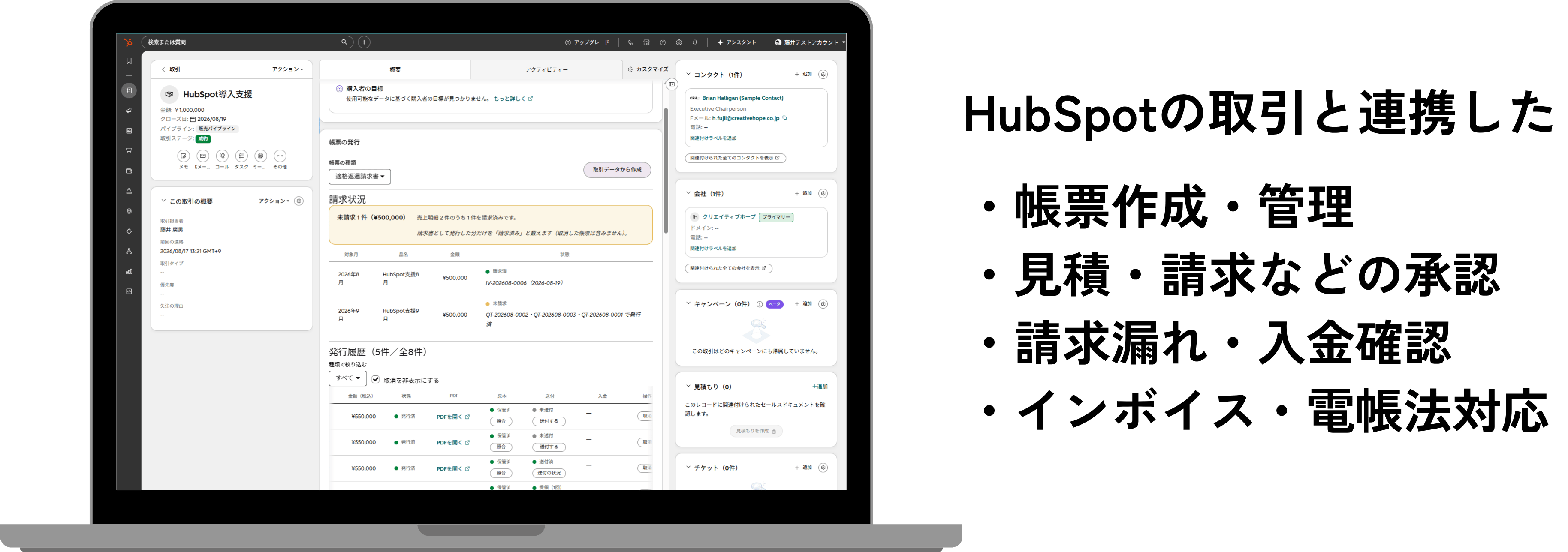Open the phone calling icon in the top bar

pos(630,42)
